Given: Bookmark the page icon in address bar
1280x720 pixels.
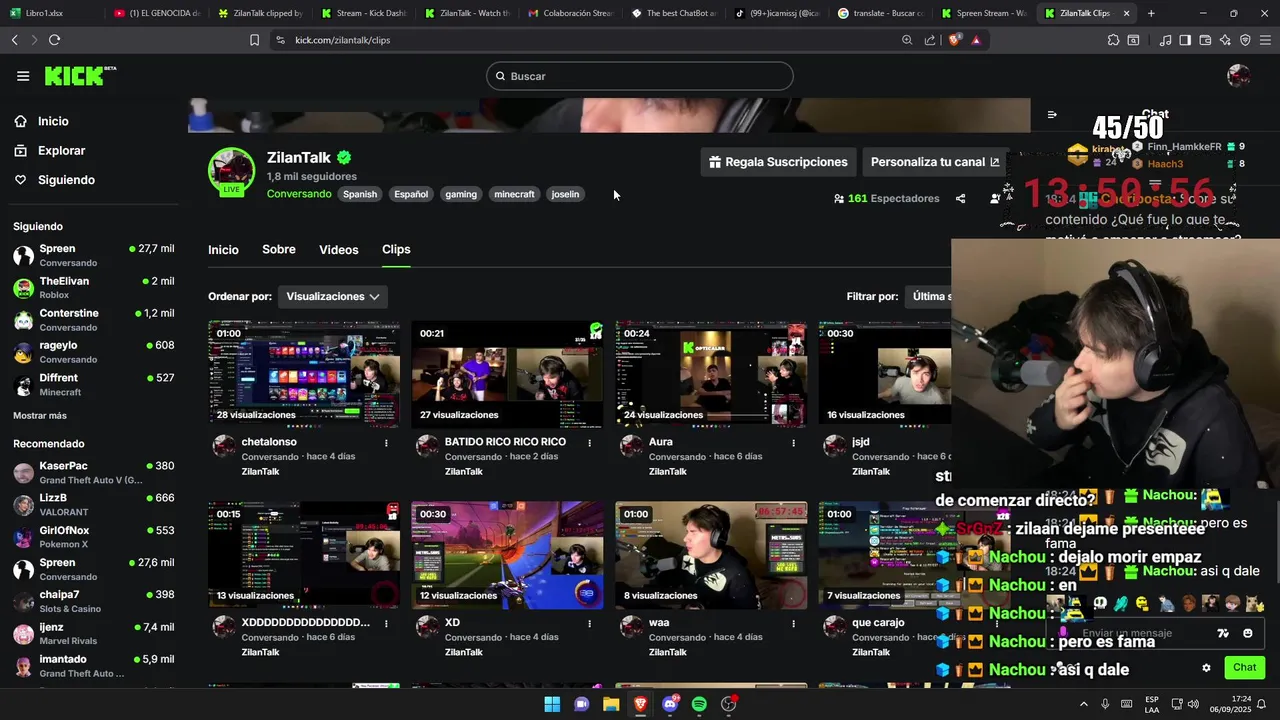Looking at the screenshot, I should point(254,40).
